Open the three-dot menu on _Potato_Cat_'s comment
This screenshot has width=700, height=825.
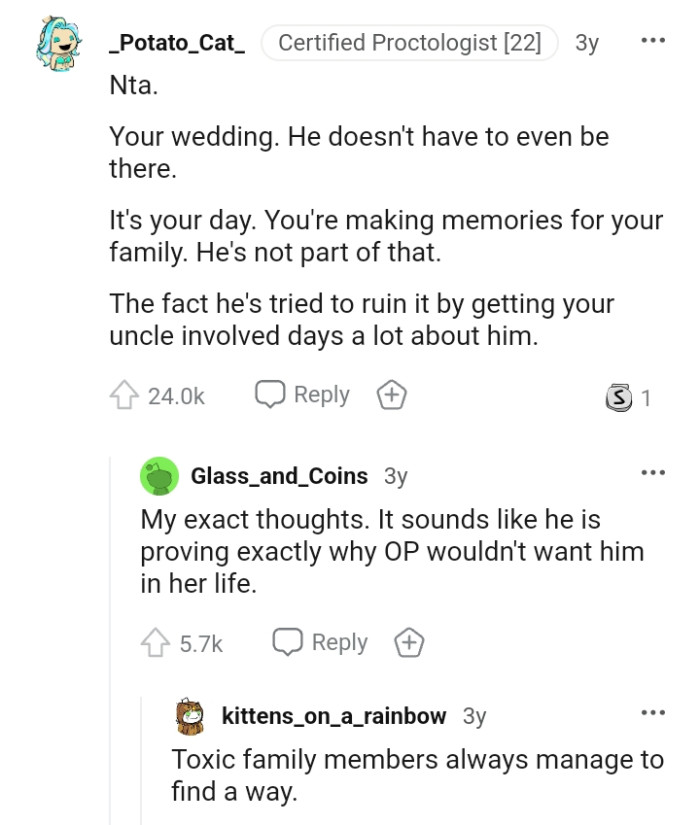click(x=653, y=40)
